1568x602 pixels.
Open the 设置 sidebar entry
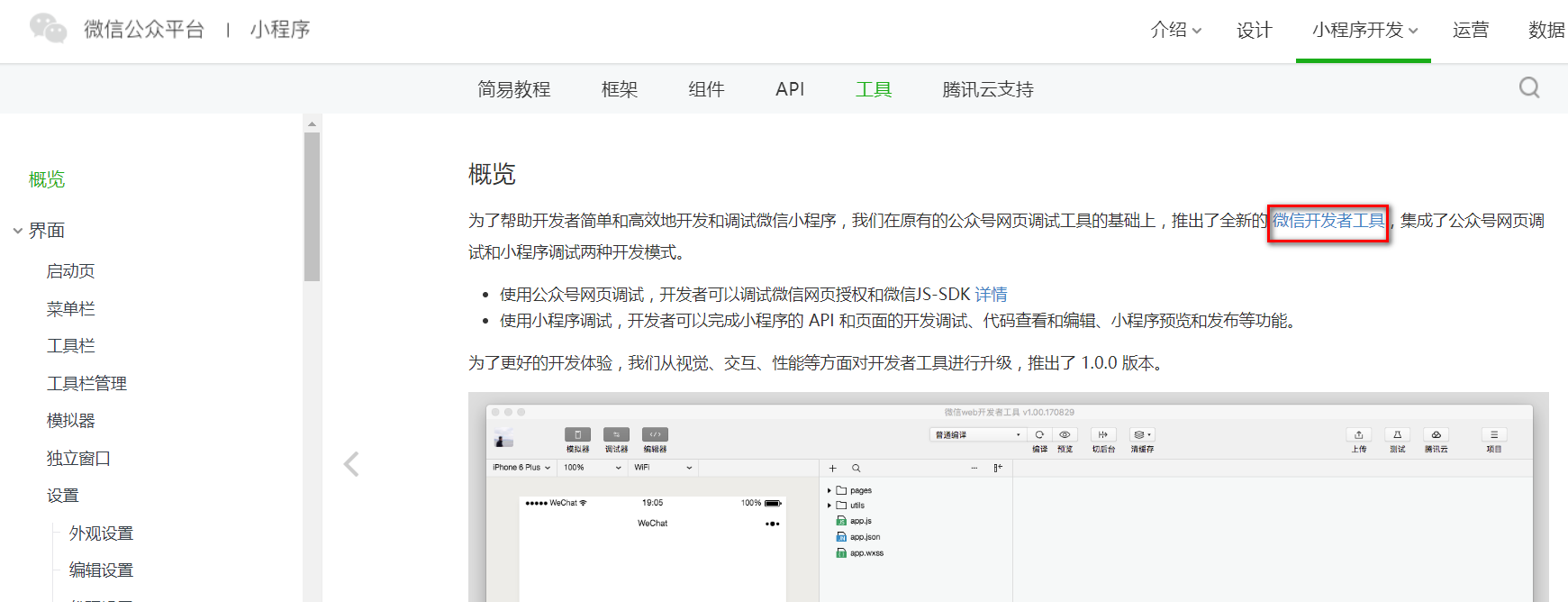pos(63,496)
